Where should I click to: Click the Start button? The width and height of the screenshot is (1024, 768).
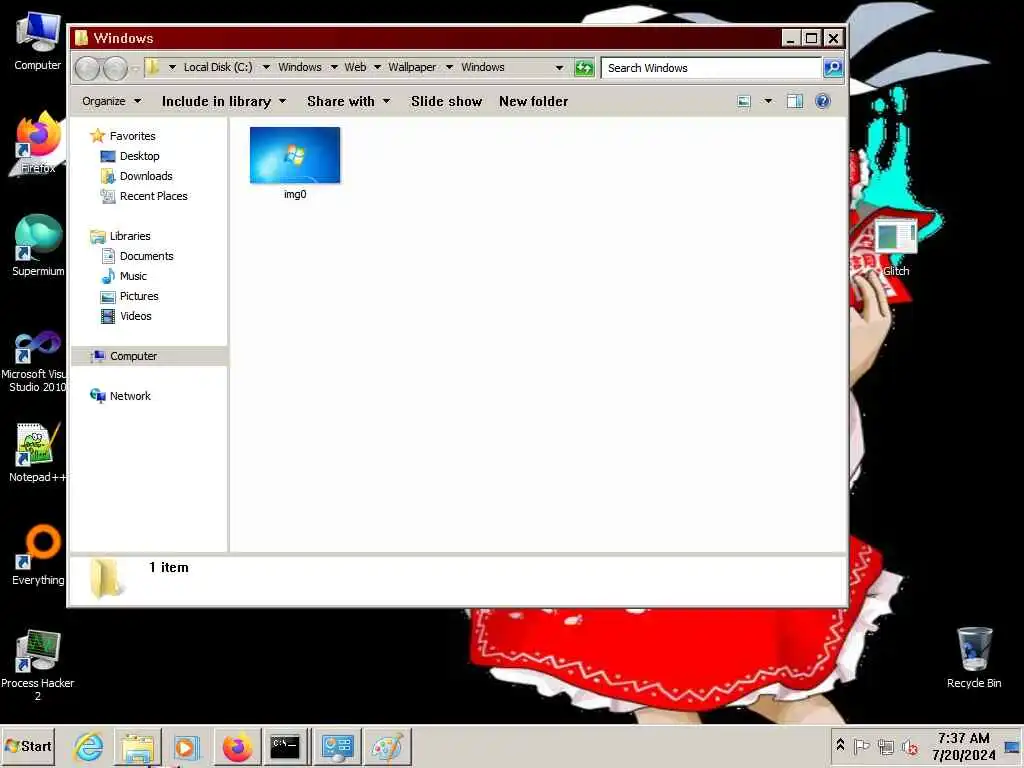pos(27,746)
